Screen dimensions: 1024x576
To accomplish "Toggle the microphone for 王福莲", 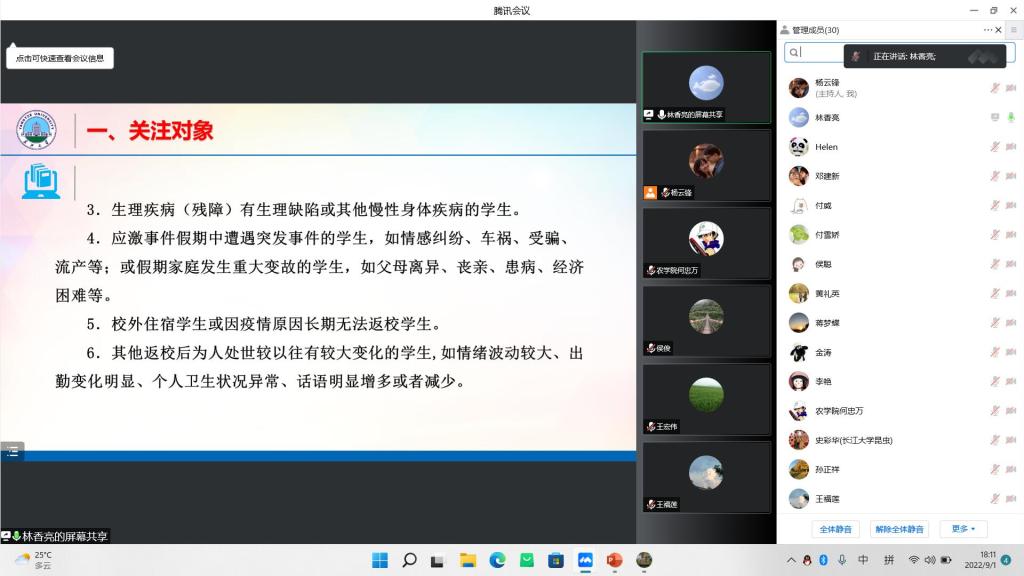I will point(995,498).
